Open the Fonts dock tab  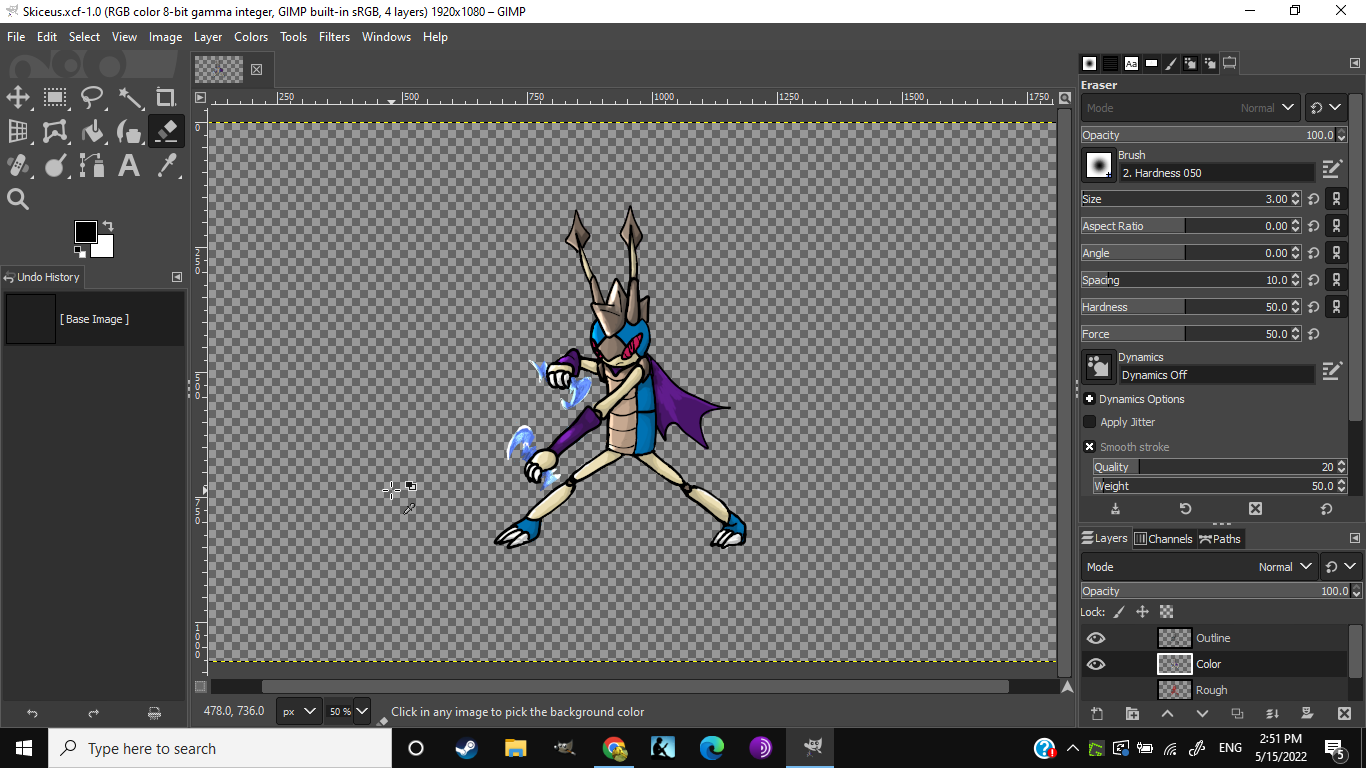(x=1131, y=63)
